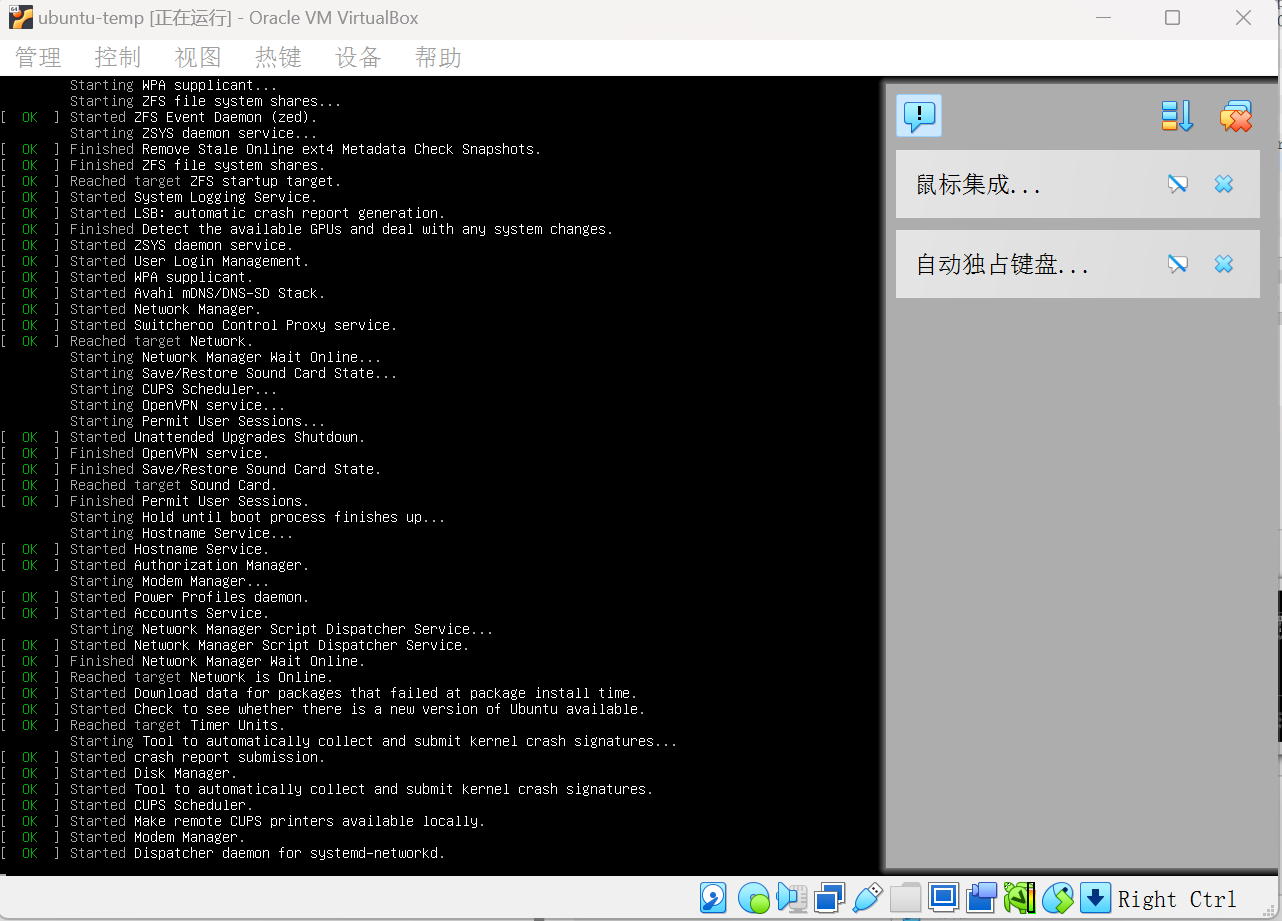Click the shared folders status icon
Viewport: 1282px width, 921px height.
[905, 898]
